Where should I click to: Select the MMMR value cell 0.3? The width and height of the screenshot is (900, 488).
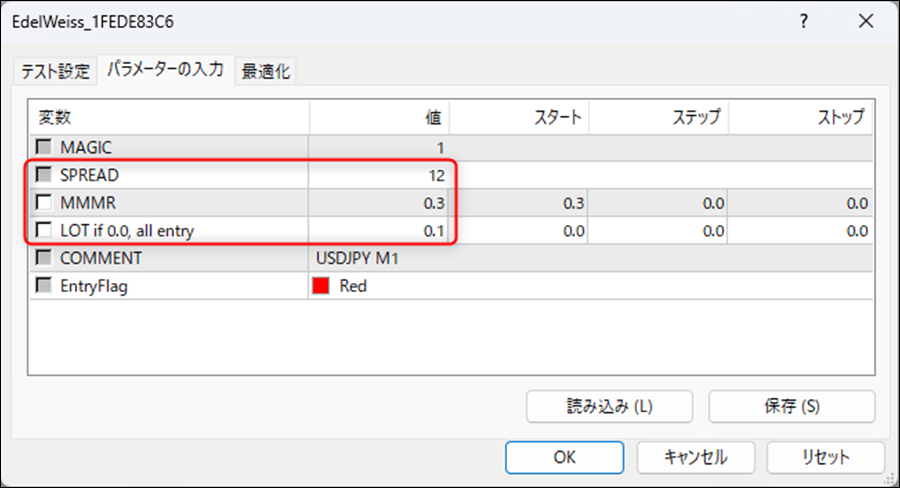[380, 203]
